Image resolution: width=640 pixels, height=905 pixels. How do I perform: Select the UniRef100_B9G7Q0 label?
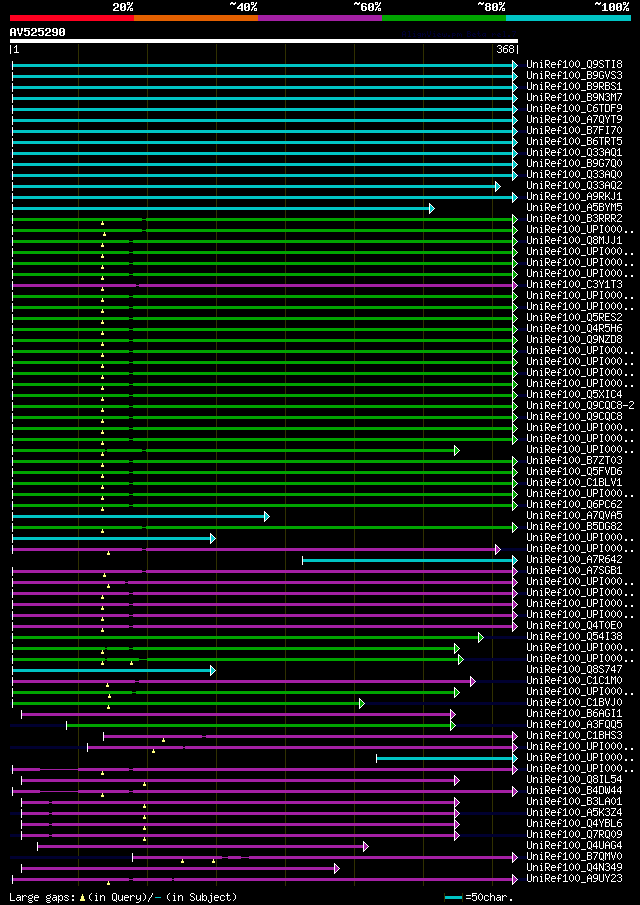tap(574, 163)
